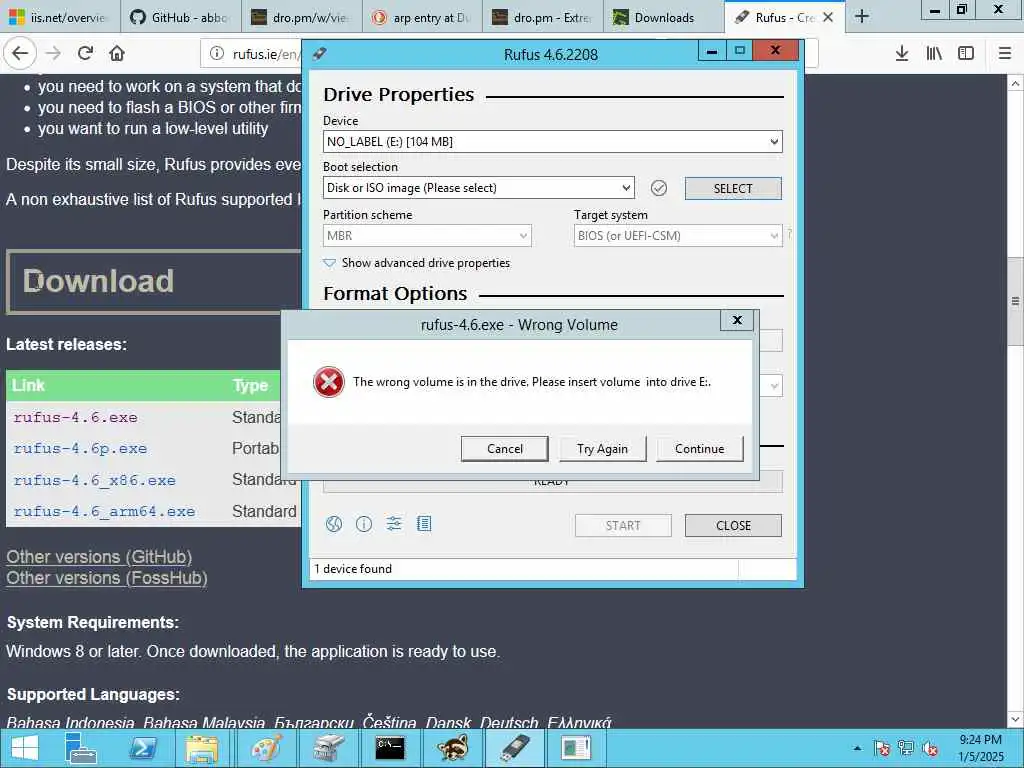The height and width of the screenshot is (768, 1024).
Task: Click the muted volume tray icon
Action: tap(930, 748)
